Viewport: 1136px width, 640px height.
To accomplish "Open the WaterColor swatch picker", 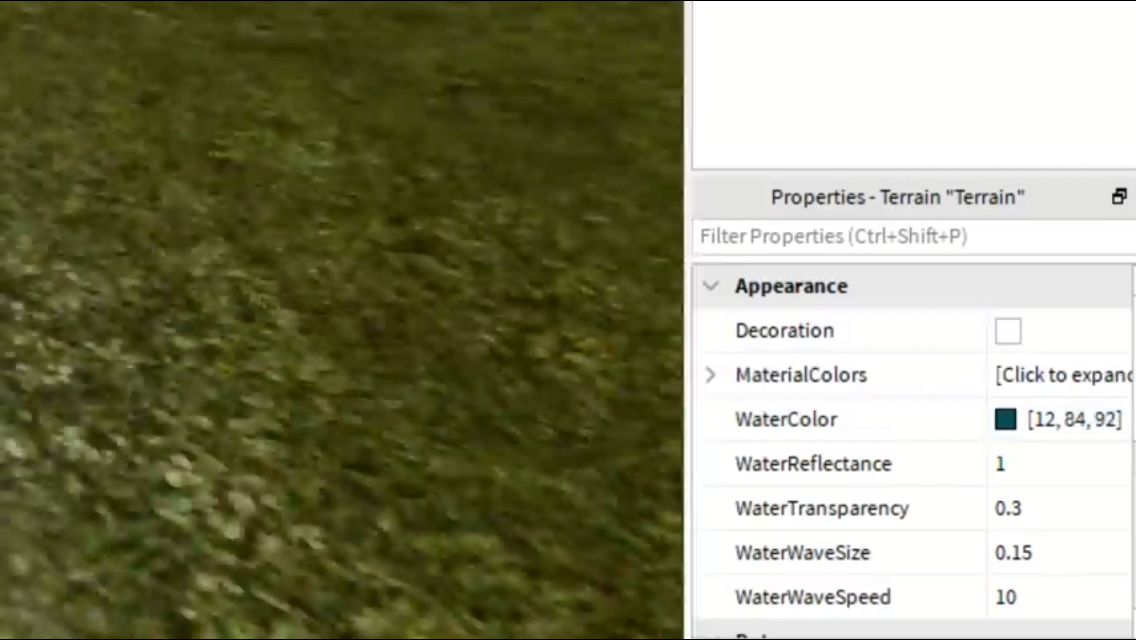I will point(1005,419).
